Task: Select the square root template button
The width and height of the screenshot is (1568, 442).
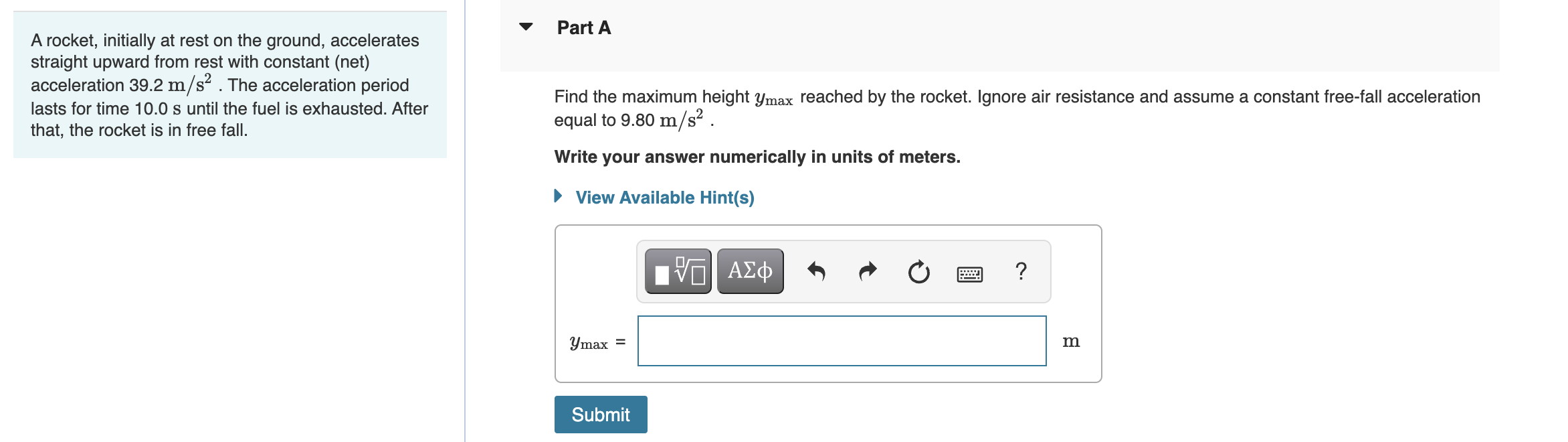Action: point(677,271)
